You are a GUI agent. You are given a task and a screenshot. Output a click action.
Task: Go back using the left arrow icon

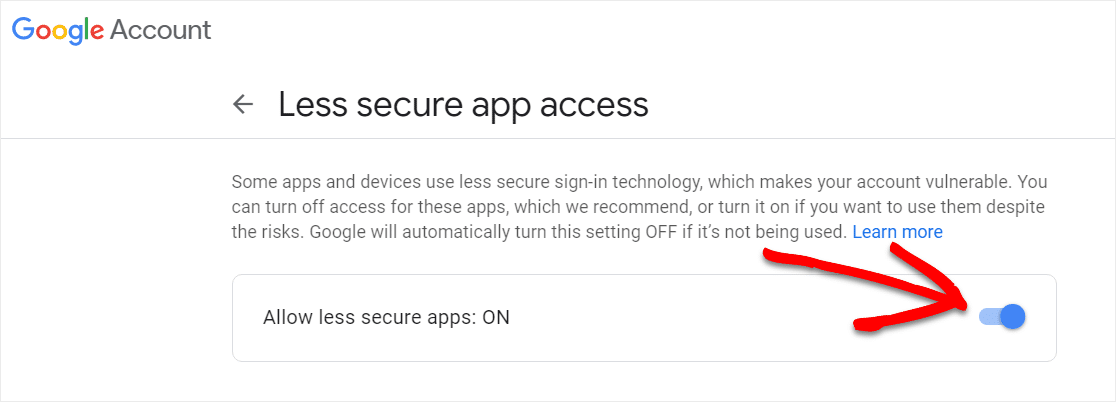click(x=243, y=105)
